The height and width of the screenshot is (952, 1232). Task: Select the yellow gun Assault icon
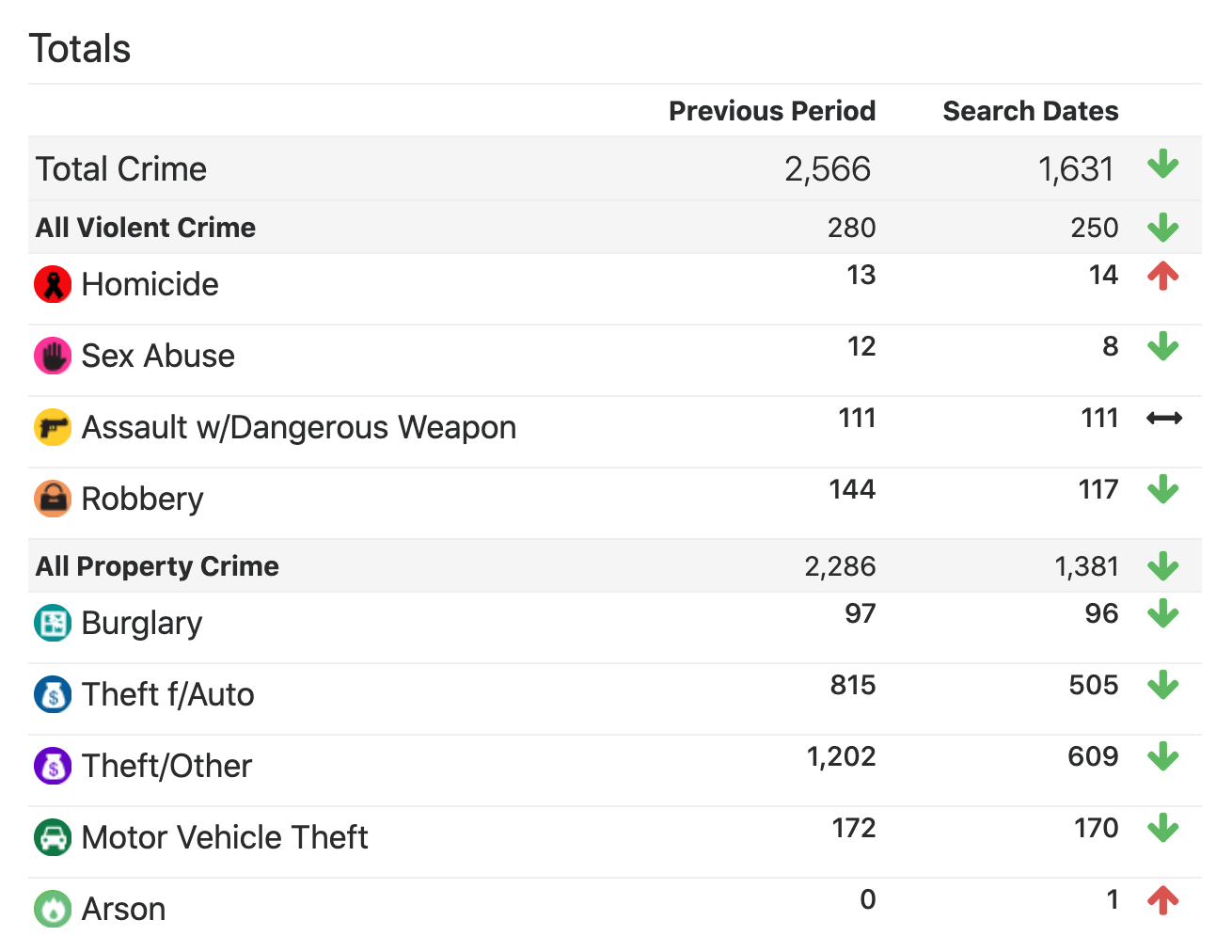[x=53, y=427]
